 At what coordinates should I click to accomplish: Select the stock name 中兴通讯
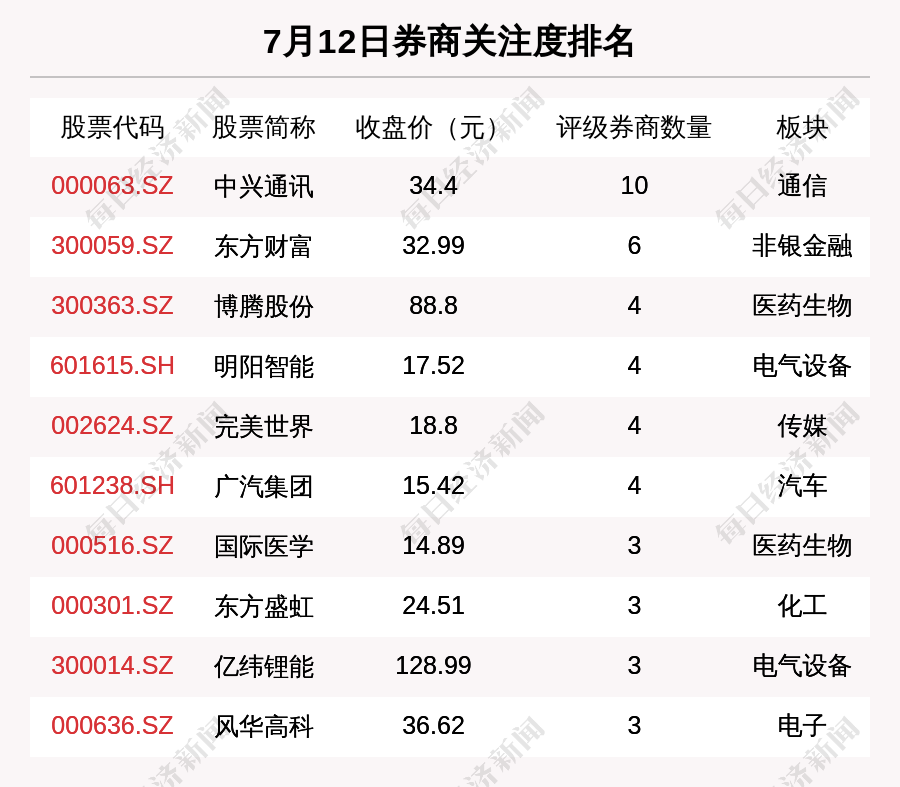pyautogui.click(x=264, y=186)
